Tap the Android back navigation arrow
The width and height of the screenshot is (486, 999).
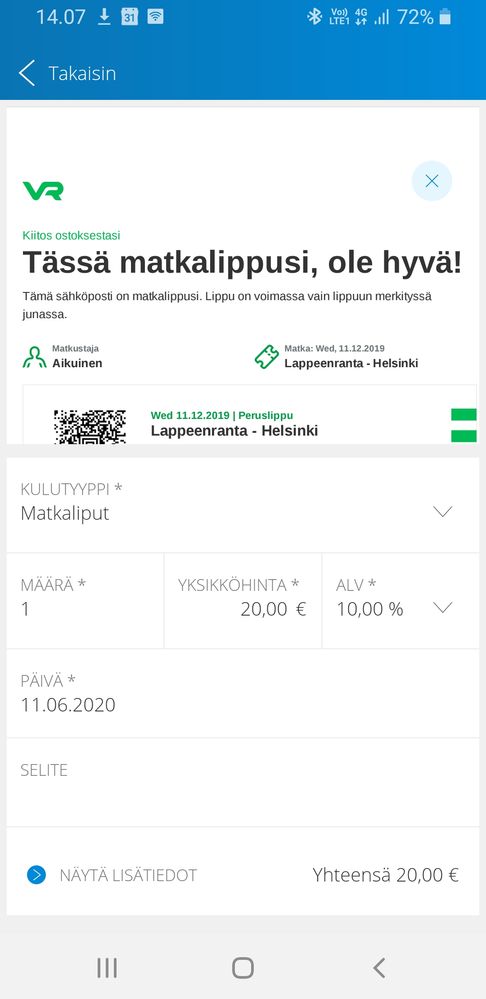pos(379,968)
